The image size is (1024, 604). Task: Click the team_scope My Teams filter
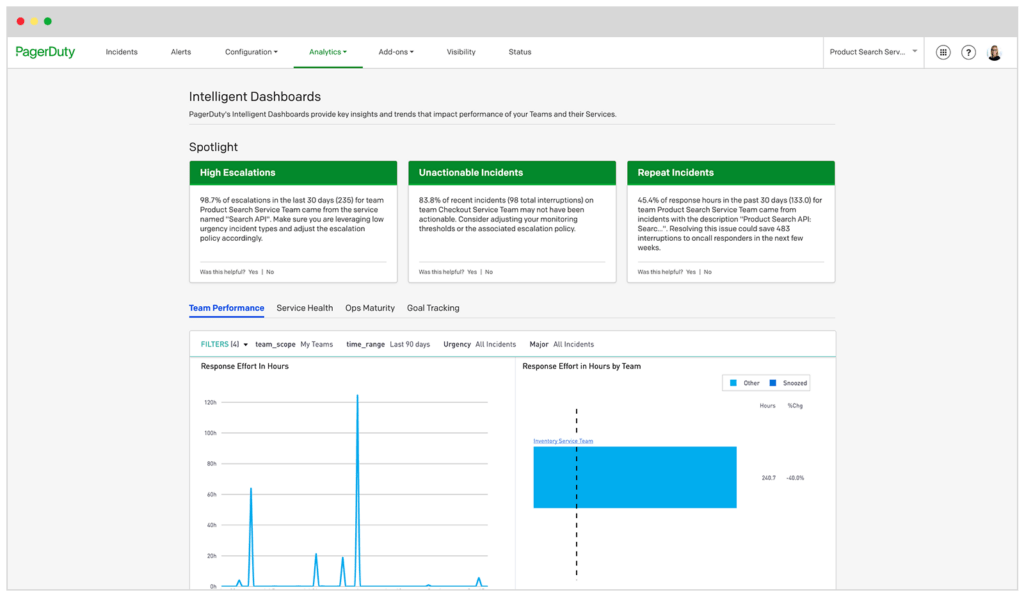pyautogui.click(x=294, y=345)
